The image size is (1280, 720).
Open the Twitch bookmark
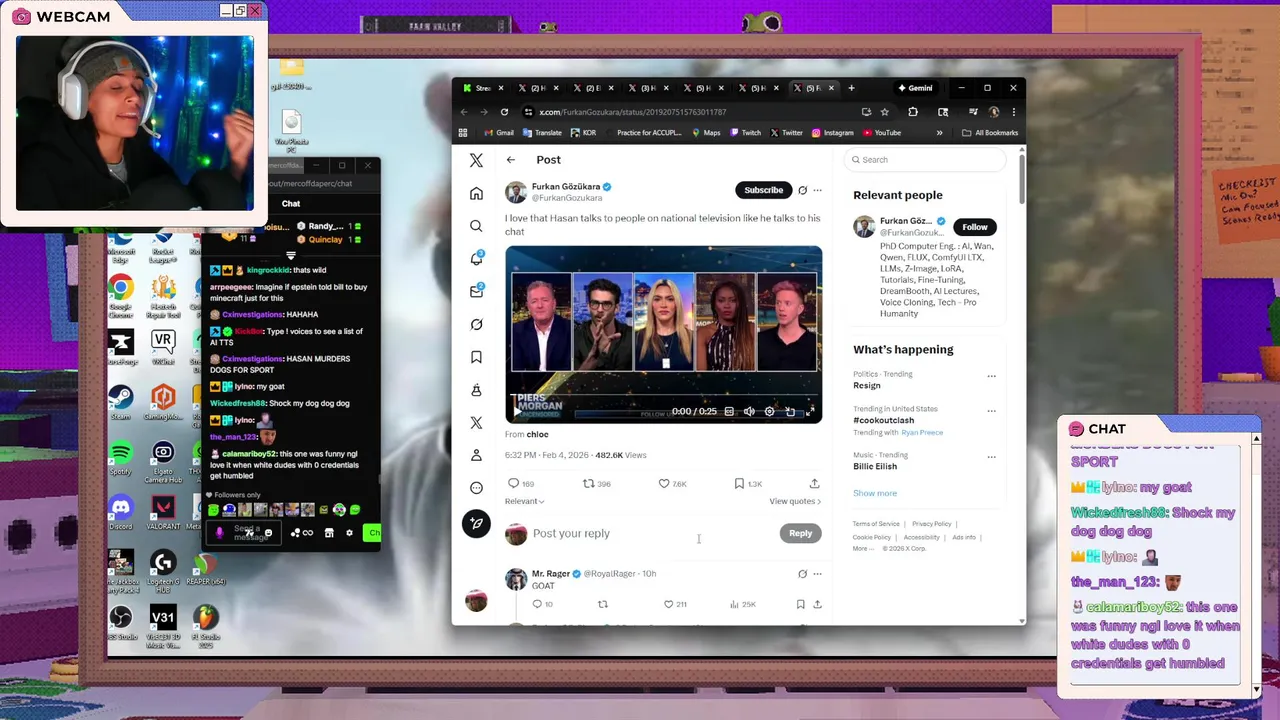click(x=745, y=133)
